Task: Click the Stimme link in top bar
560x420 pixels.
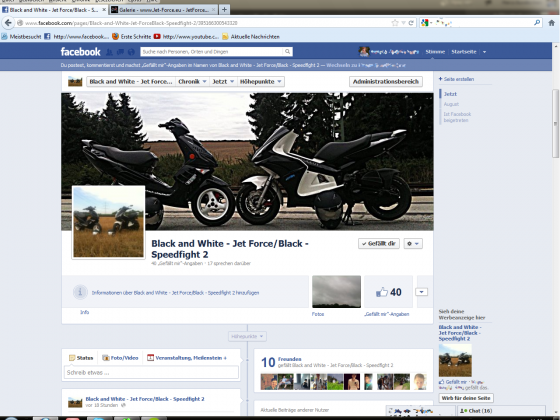Action: point(435,52)
